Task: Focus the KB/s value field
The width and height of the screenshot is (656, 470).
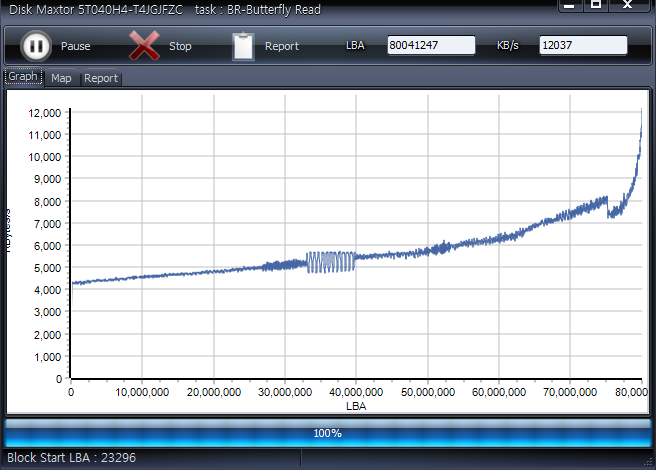Action: pyautogui.click(x=583, y=45)
